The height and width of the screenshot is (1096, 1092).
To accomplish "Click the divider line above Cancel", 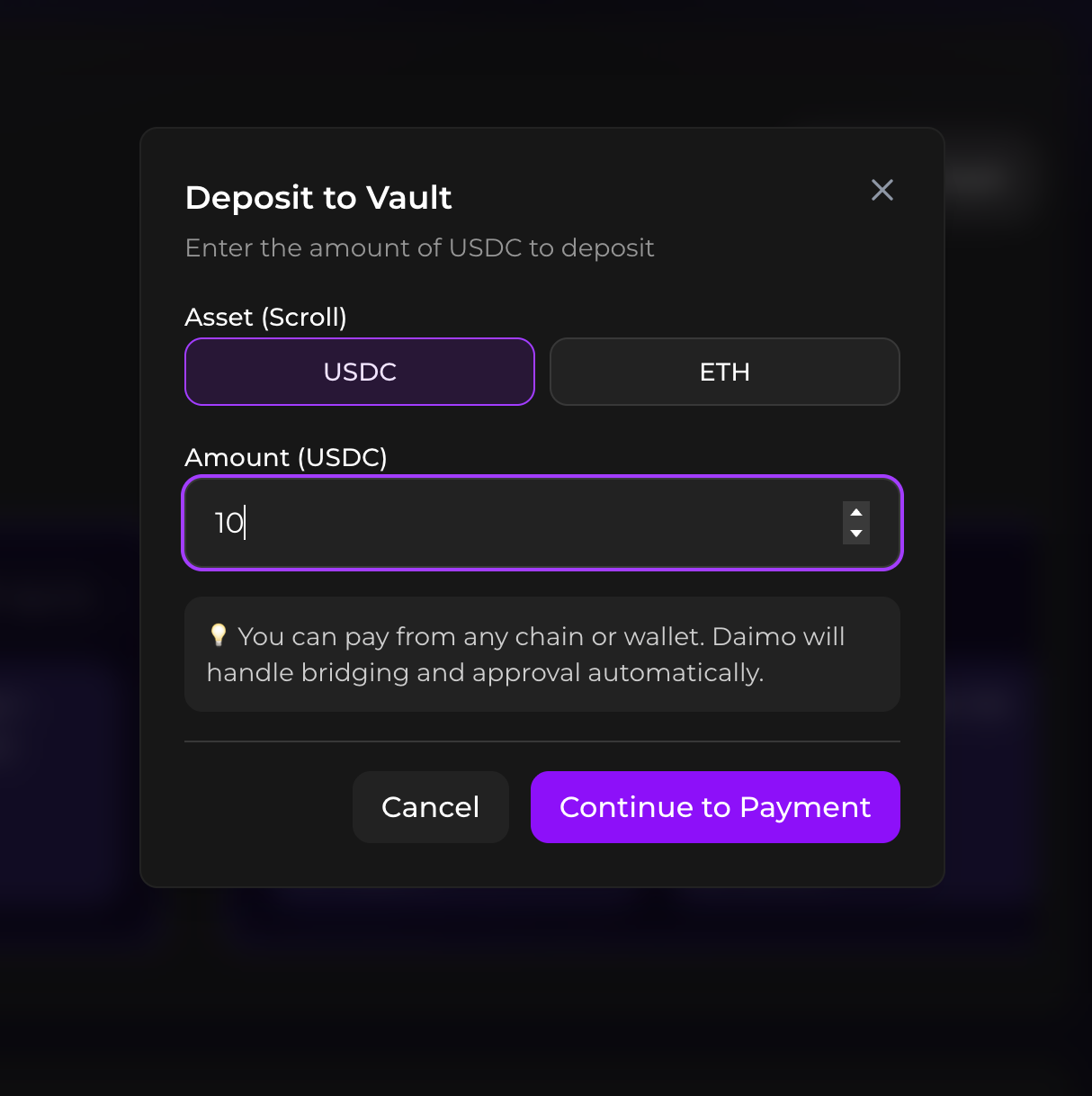I will point(542,741).
